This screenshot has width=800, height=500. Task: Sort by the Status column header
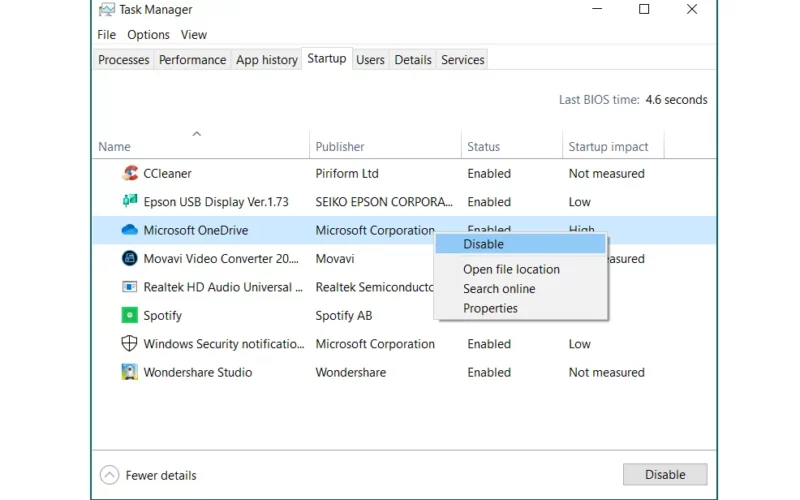coord(512,146)
